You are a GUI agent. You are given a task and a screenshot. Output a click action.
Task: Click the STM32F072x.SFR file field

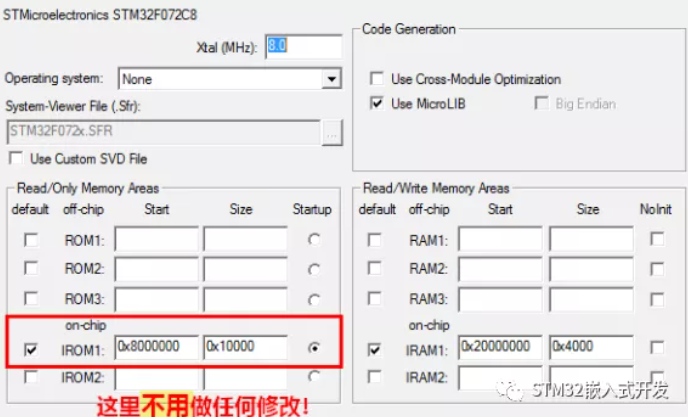pos(163,132)
